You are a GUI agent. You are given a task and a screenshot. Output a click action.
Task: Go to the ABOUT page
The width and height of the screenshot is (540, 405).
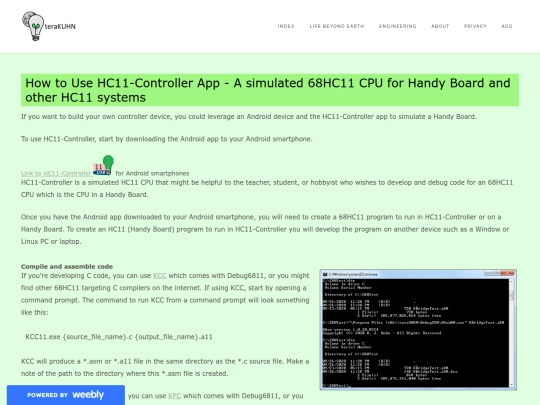tap(440, 26)
